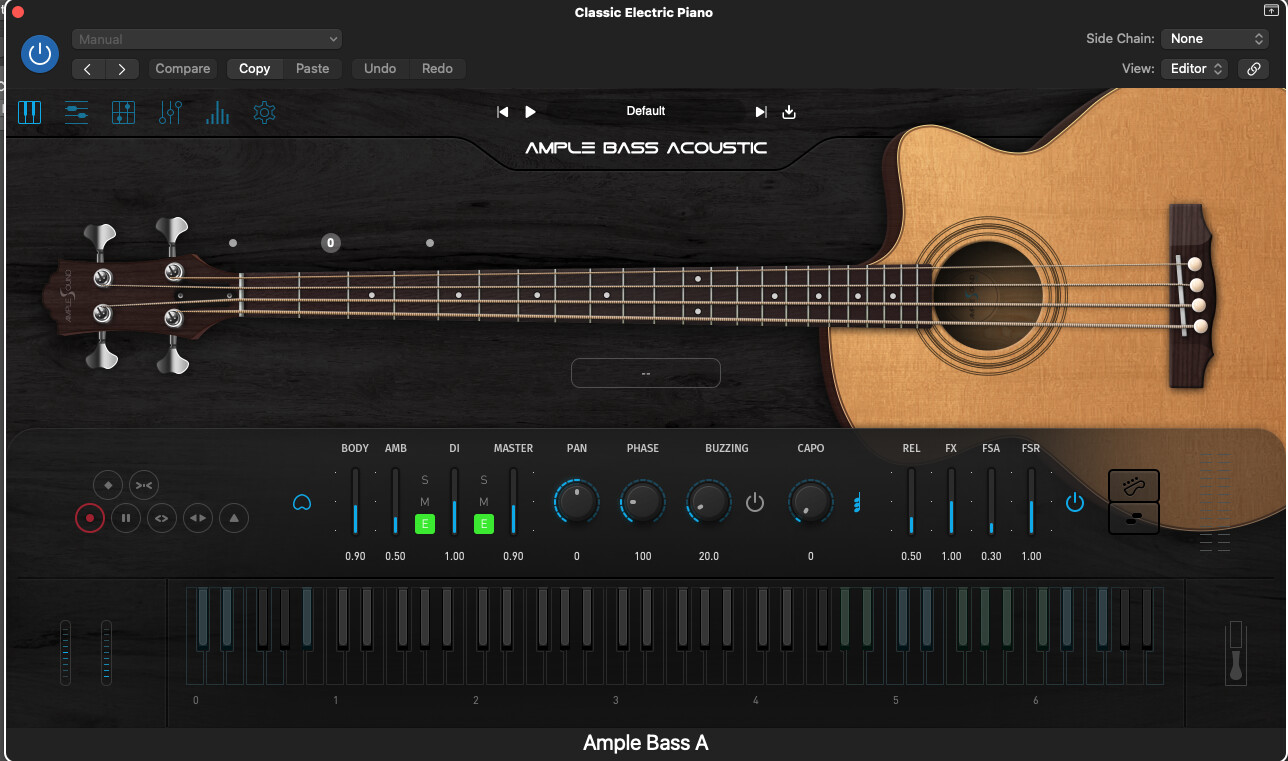Viewport: 1288px width, 761px height.
Task: Click the blue hand icon beside CAPO
Action: click(857, 503)
